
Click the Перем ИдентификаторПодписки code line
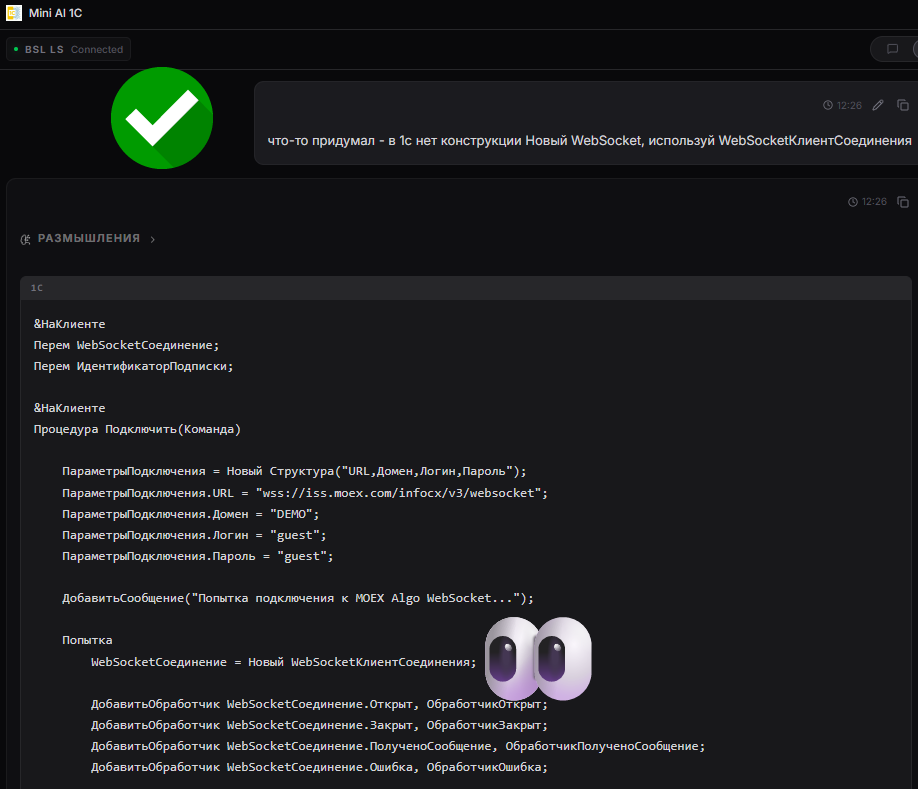pyautogui.click(x=133, y=366)
